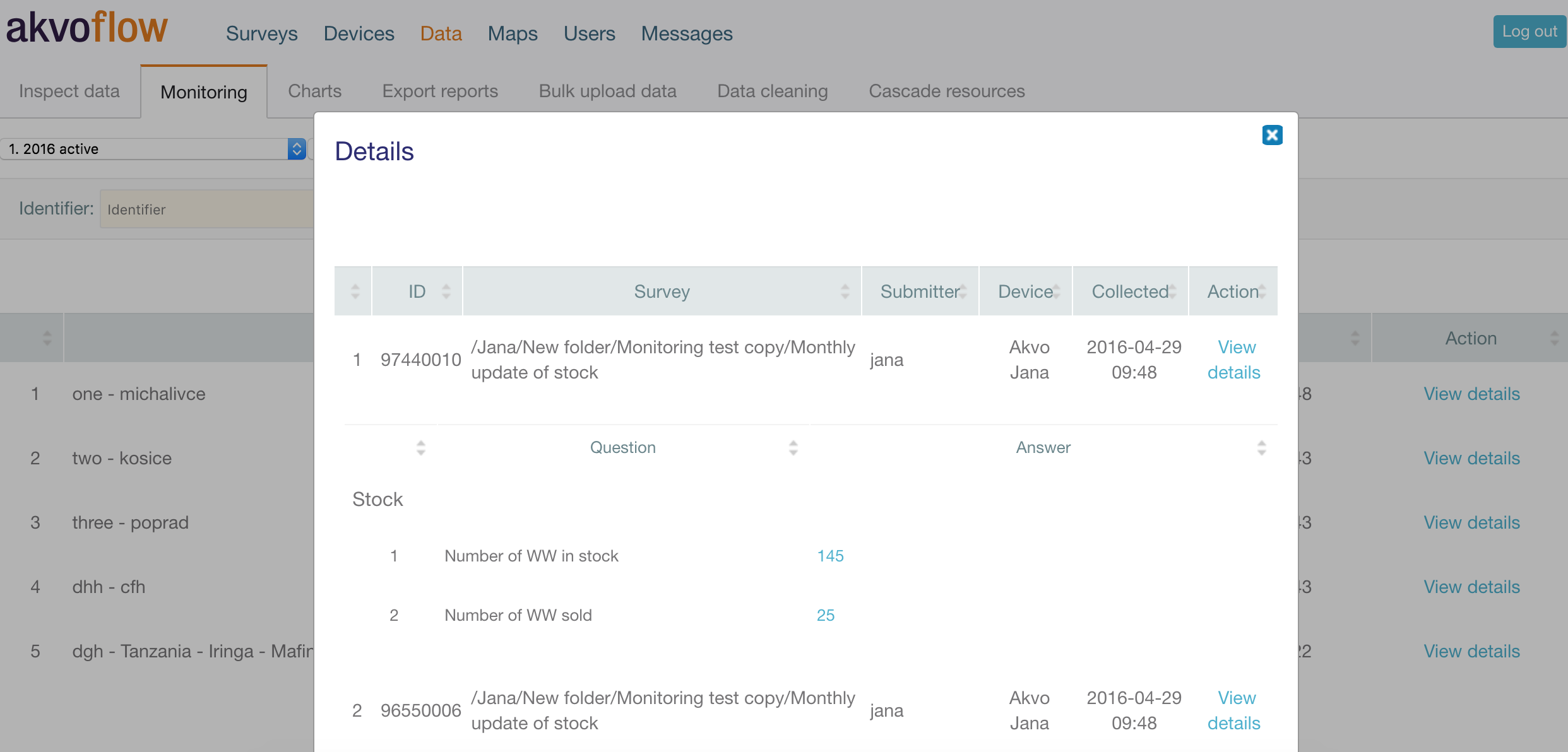Open the '1. 2016 active' survey dropdown

pyautogui.click(x=153, y=149)
